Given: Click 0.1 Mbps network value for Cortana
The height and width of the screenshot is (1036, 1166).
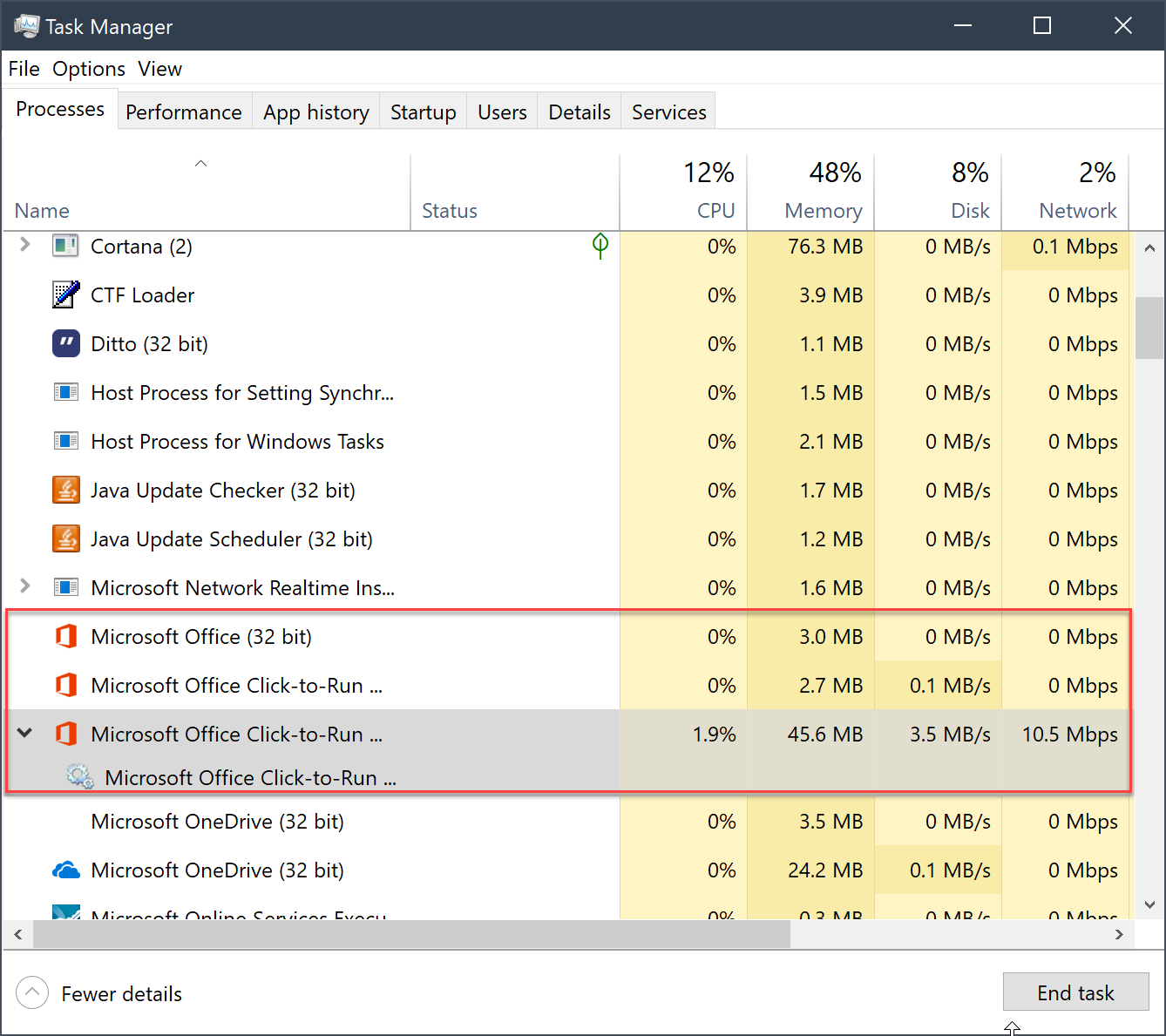Looking at the screenshot, I should tap(1074, 247).
